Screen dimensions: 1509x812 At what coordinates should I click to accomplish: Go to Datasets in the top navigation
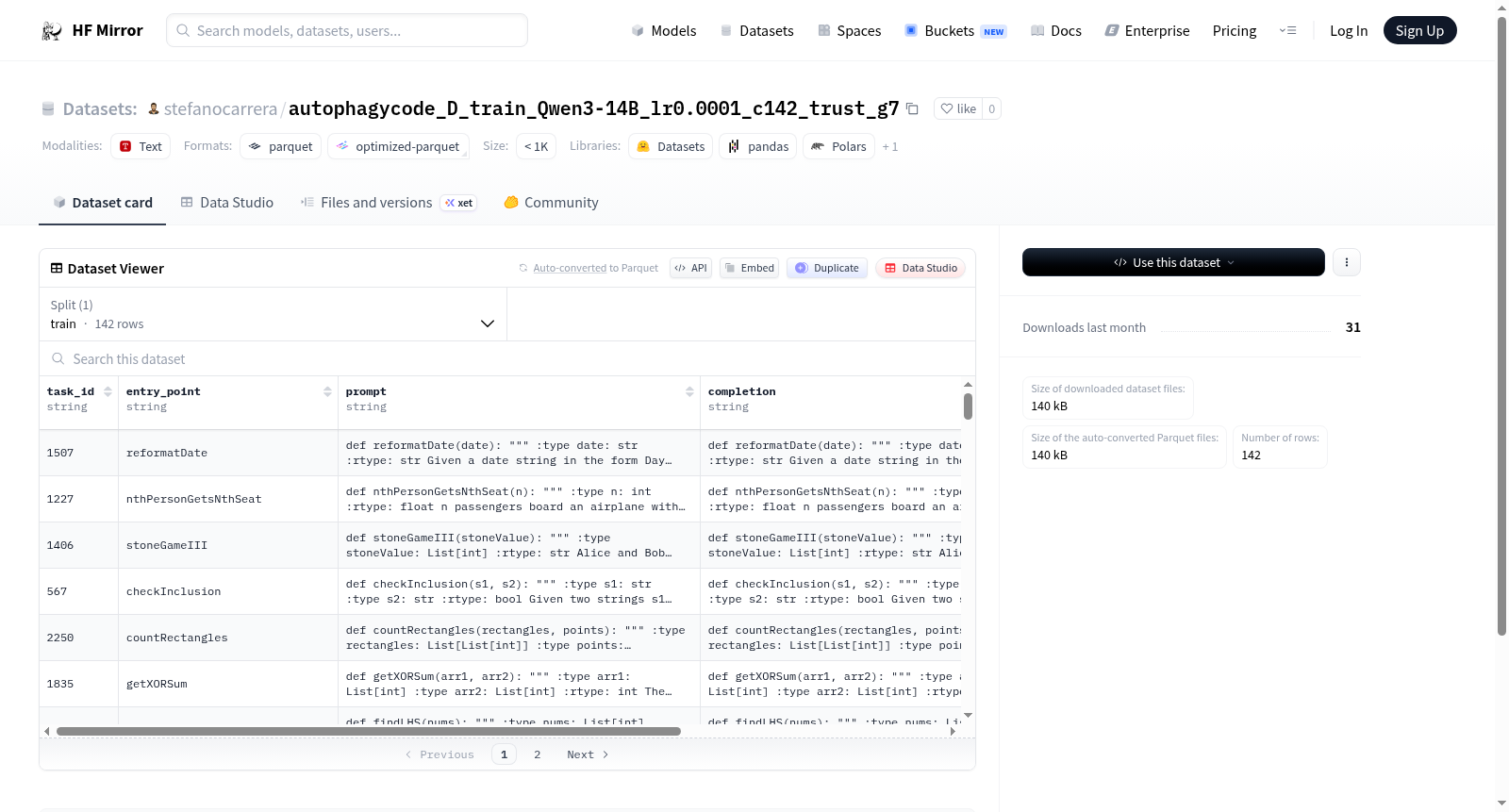pyautogui.click(x=756, y=30)
